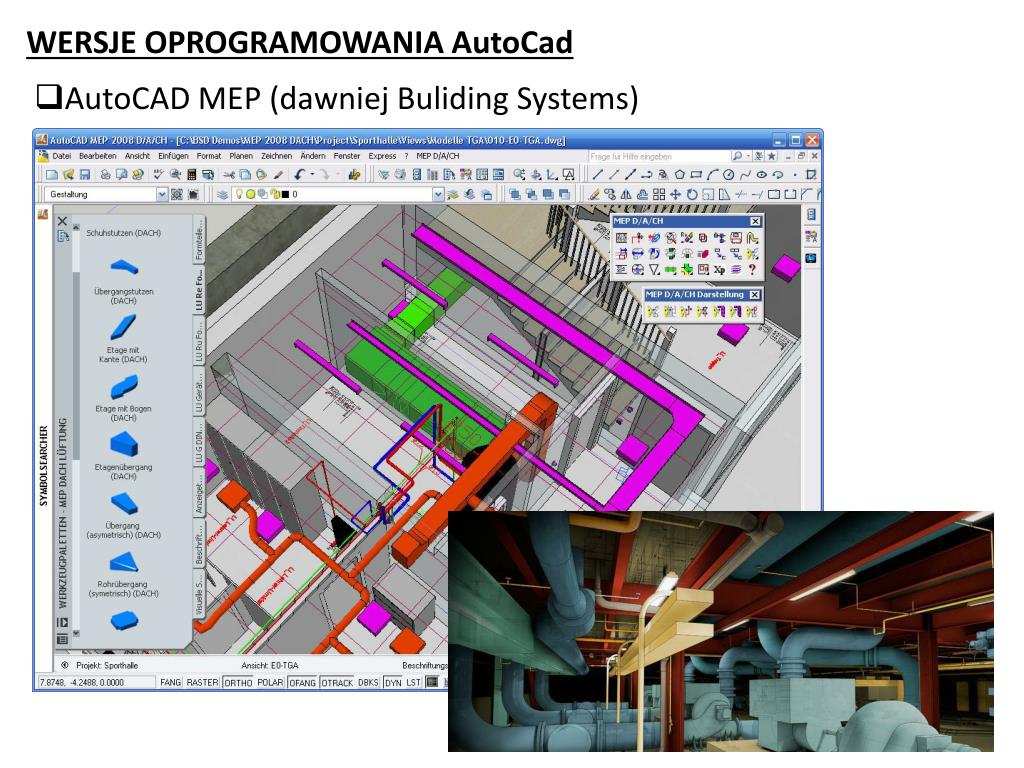
Task: Open the layer list dropdown arrow
Action: pos(438,195)
